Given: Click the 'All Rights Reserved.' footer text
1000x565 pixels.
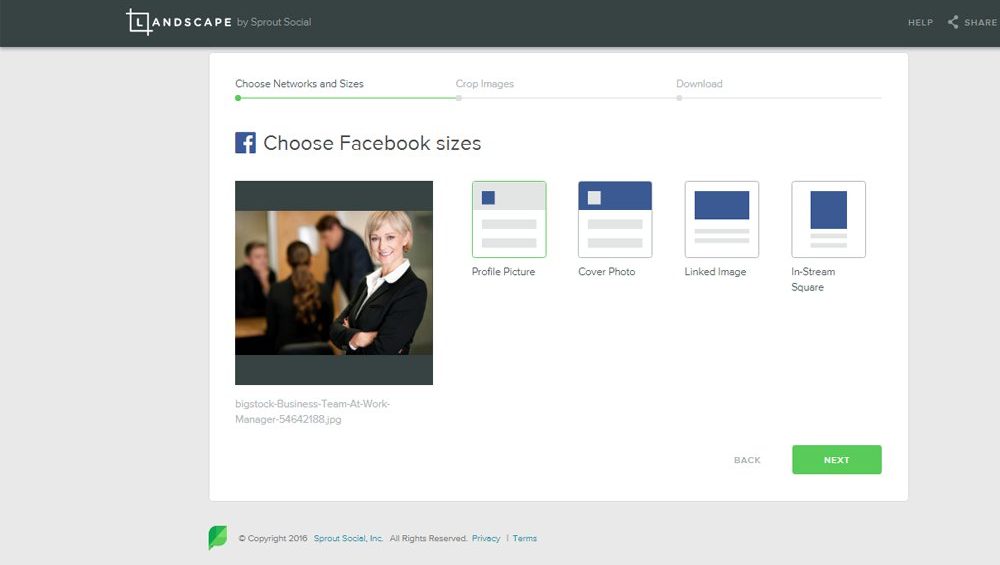Looking at the screenshot, I should point(428,538).
